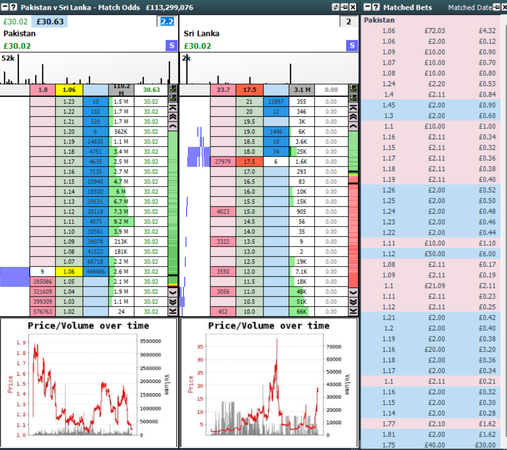
Task: Click the S button next to Sri Lanka
Action: click(352, 46)
